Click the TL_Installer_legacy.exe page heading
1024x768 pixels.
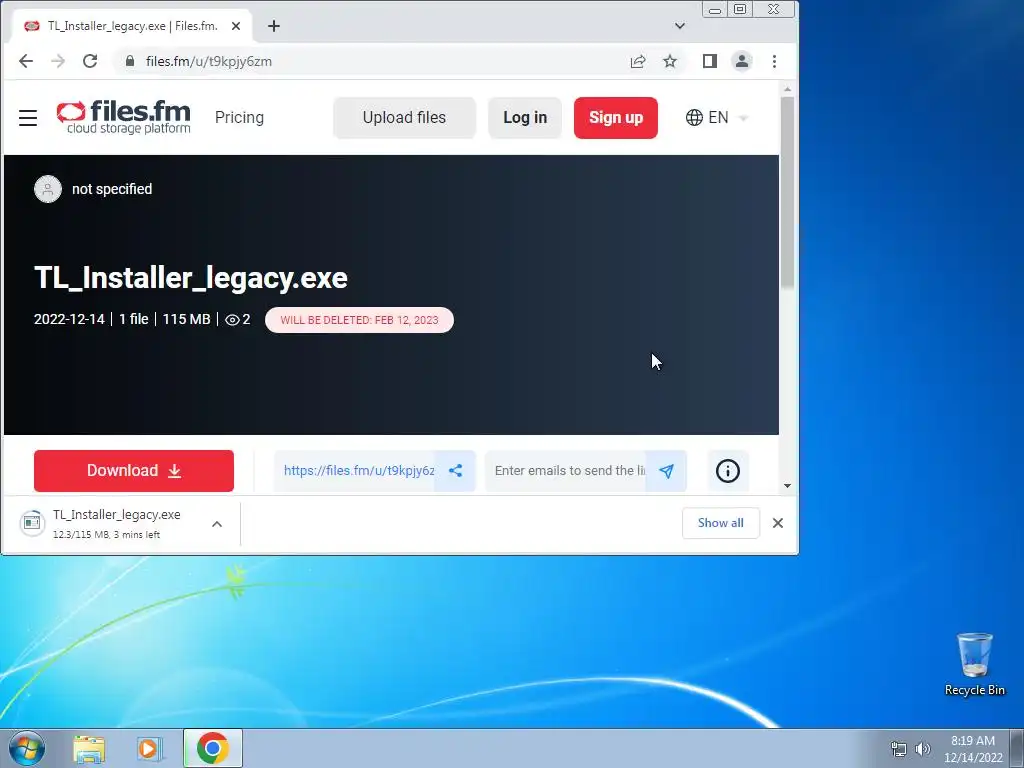pos(191,278)
